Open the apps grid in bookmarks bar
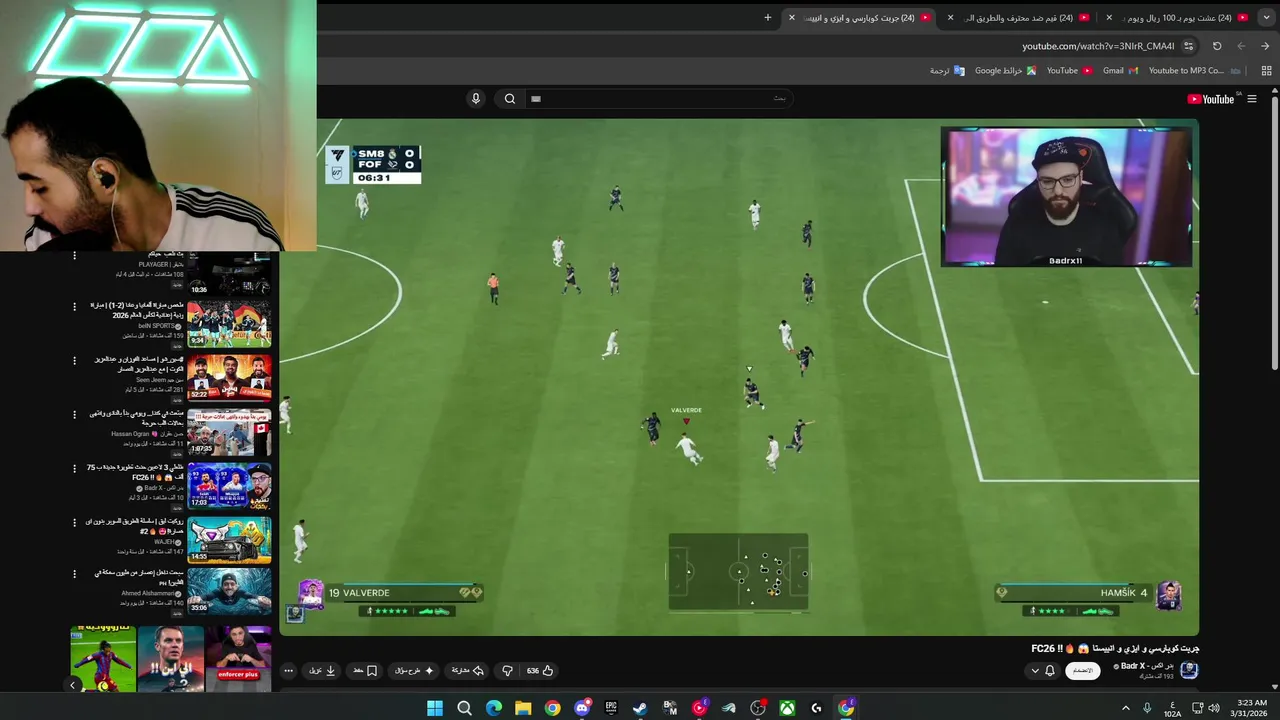Viewport: 1280px width, 720px height. pos(1266,71)
